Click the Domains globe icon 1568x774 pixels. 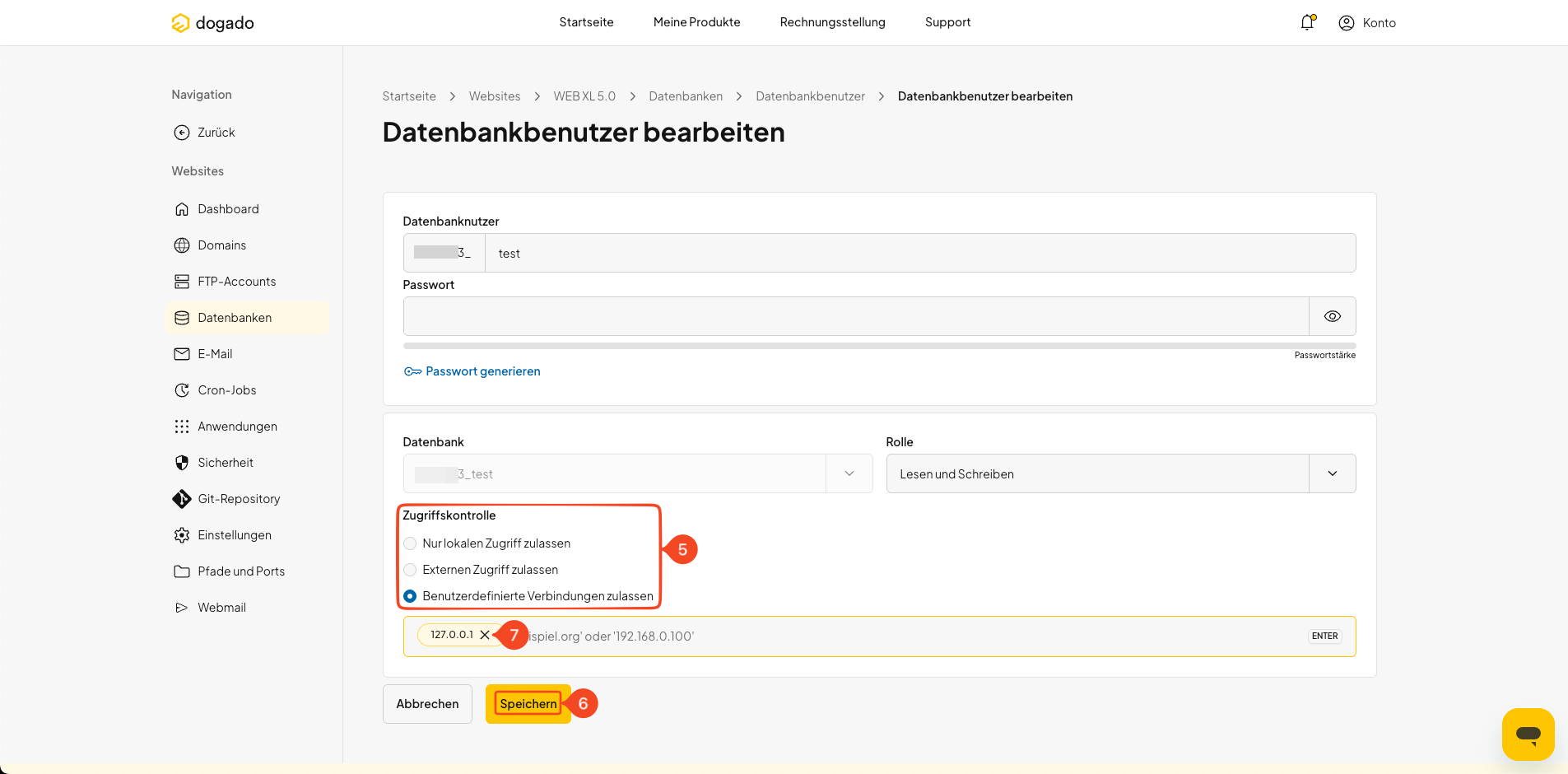pos(182,245)
